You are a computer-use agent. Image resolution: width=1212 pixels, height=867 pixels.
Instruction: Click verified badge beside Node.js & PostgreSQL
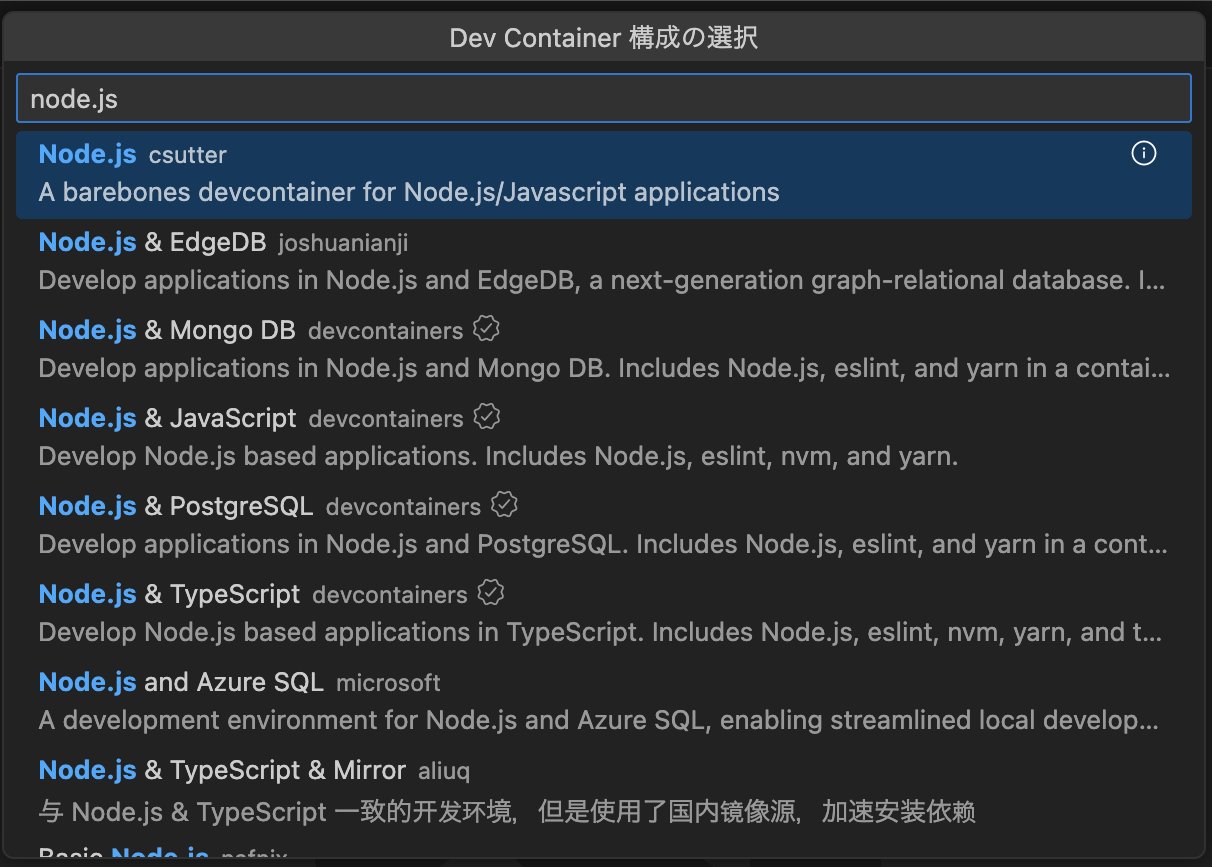[504, 505]
